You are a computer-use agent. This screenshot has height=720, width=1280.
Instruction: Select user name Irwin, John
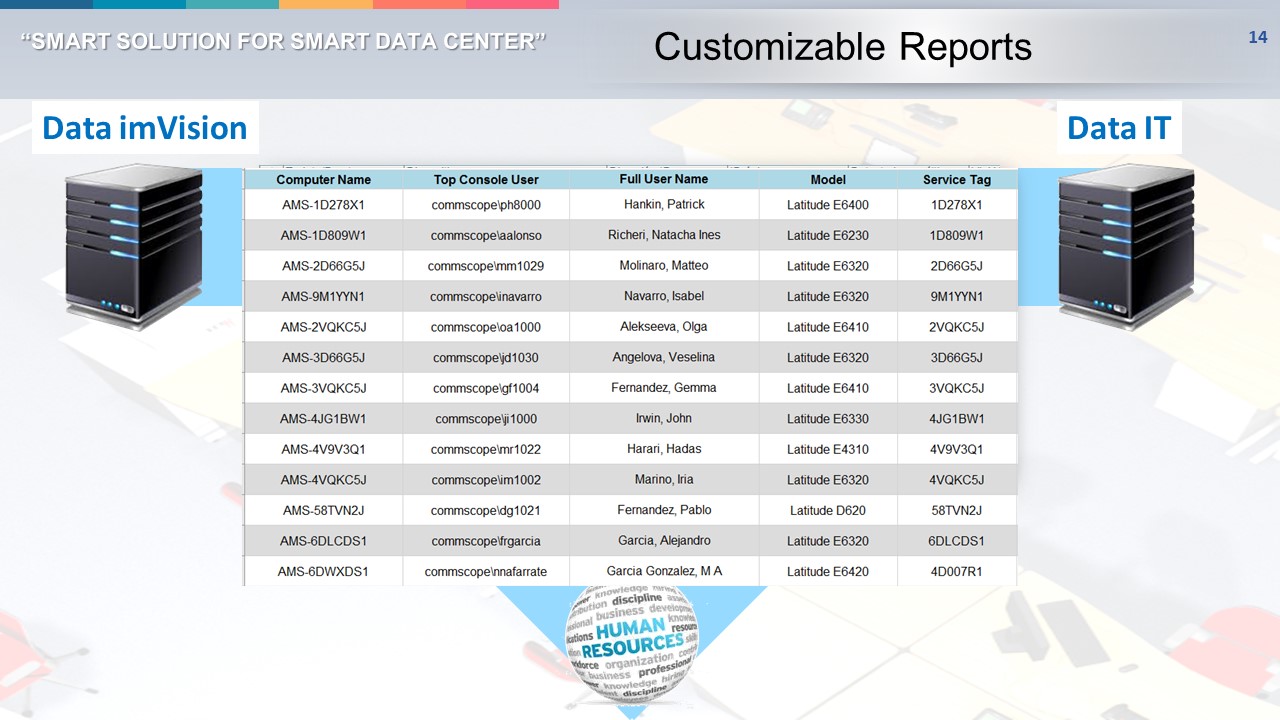(x=664, y=418)
